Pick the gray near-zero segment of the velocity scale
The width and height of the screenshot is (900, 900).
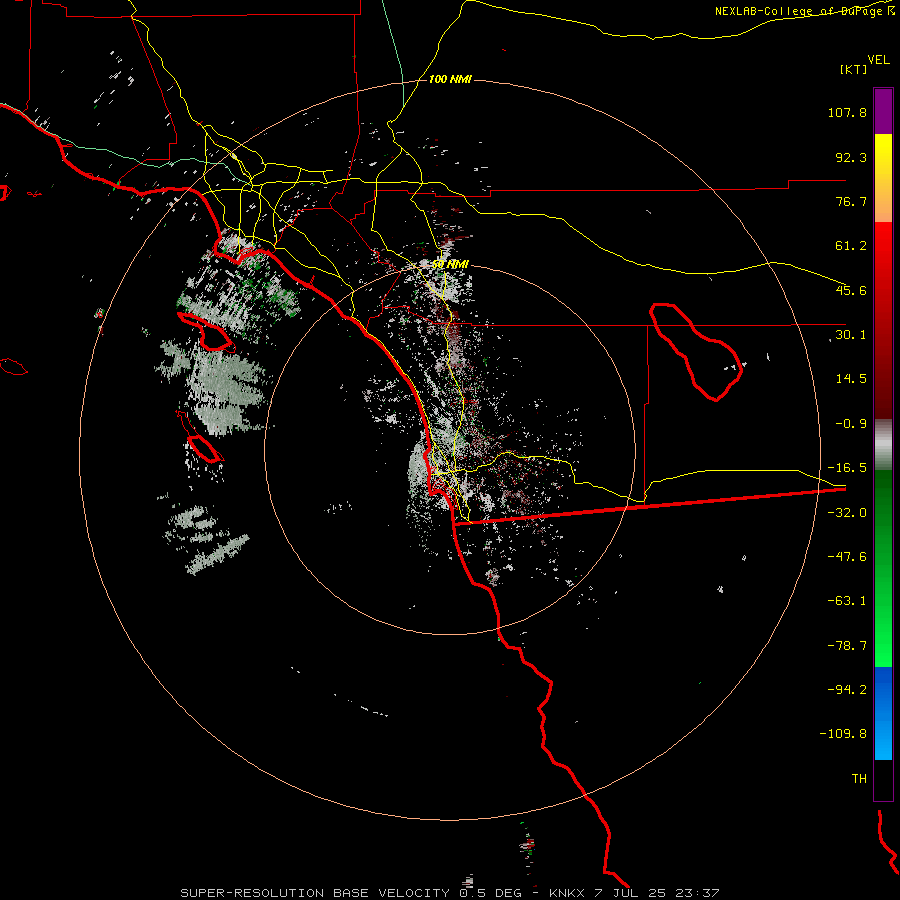tap(883, 444)
